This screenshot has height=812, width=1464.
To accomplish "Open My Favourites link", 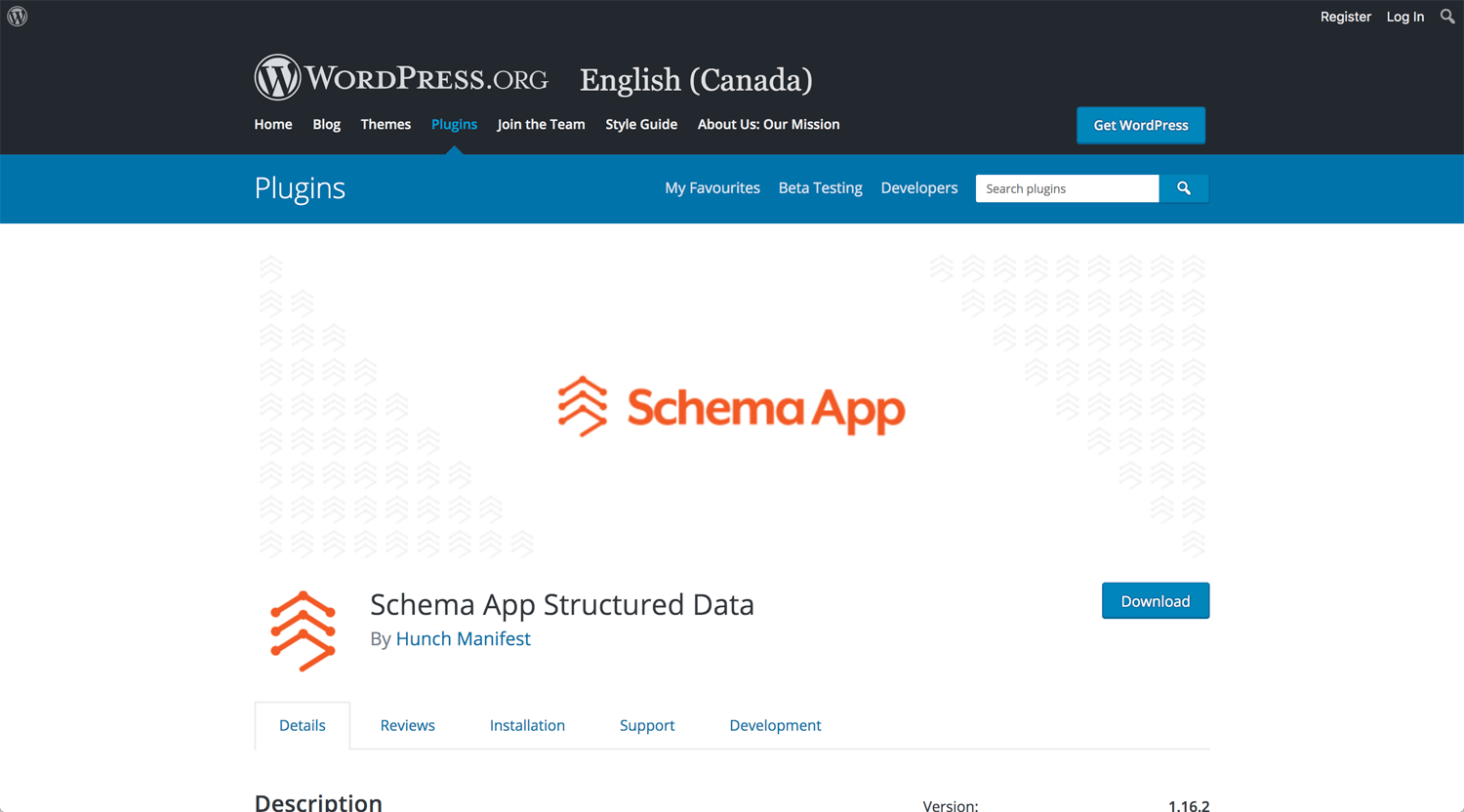I will tap(712, 187).
